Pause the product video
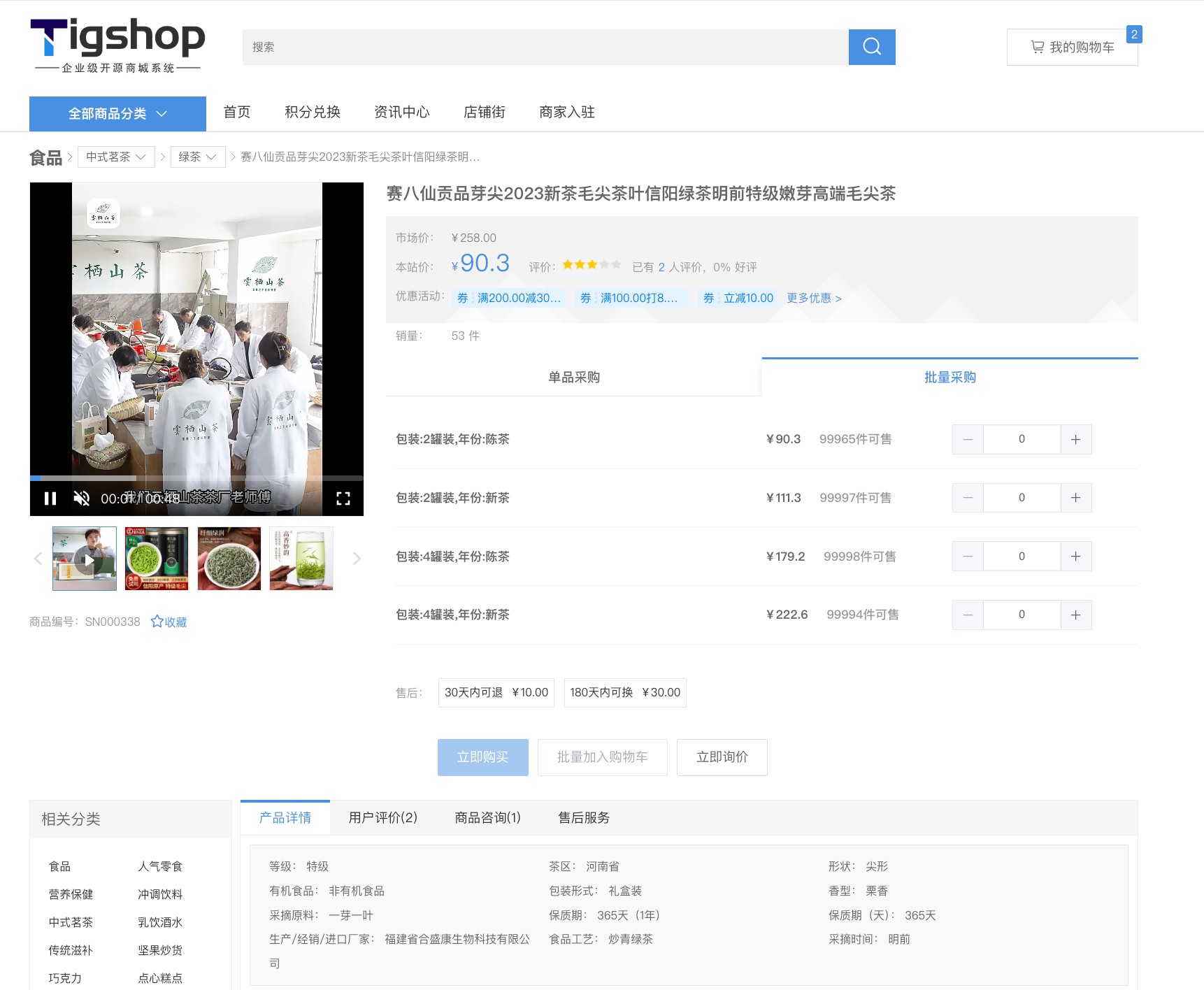The width and height of the screenshot is (1204, 990). click(50, 498)
